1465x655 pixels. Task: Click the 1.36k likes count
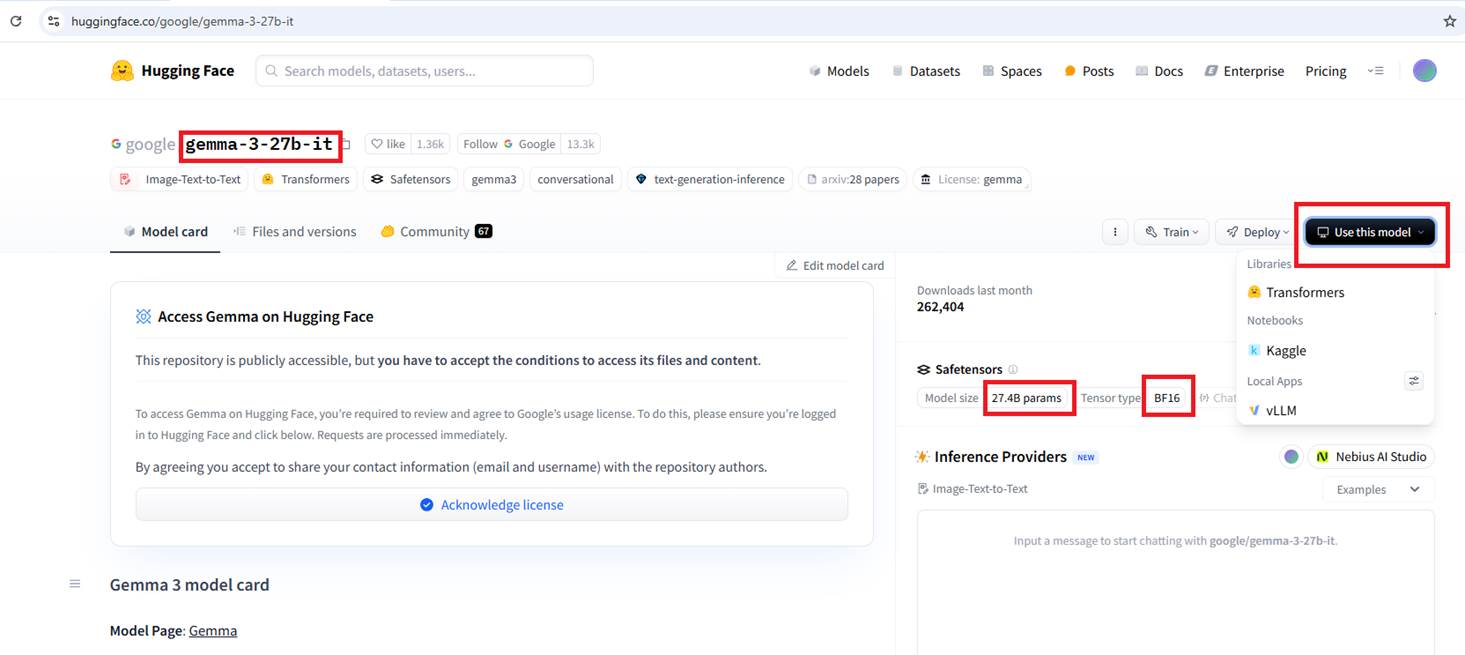pyautogui.click(x=430, y=144)
